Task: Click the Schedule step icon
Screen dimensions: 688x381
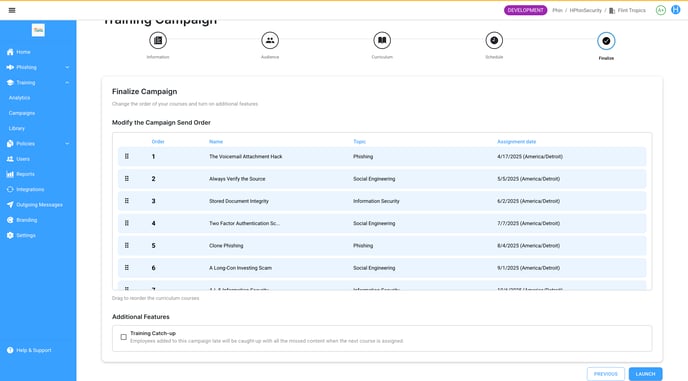Action: (494, 40)
